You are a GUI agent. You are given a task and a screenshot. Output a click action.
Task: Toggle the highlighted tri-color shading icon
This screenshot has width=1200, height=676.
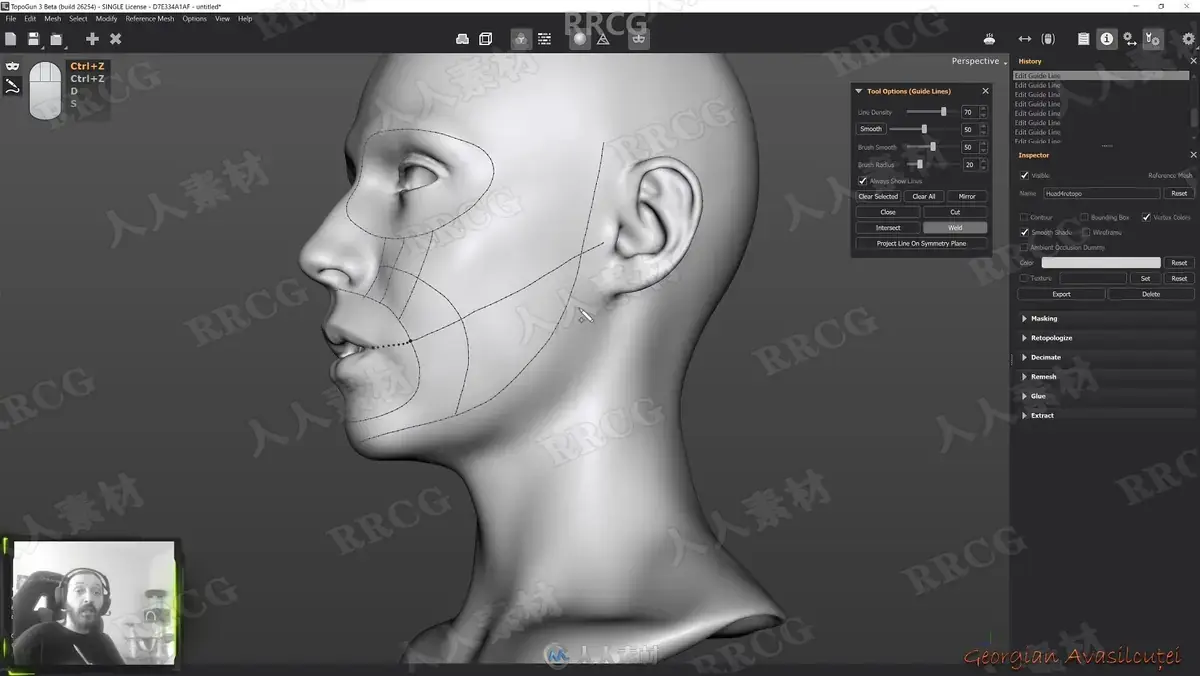521,39
